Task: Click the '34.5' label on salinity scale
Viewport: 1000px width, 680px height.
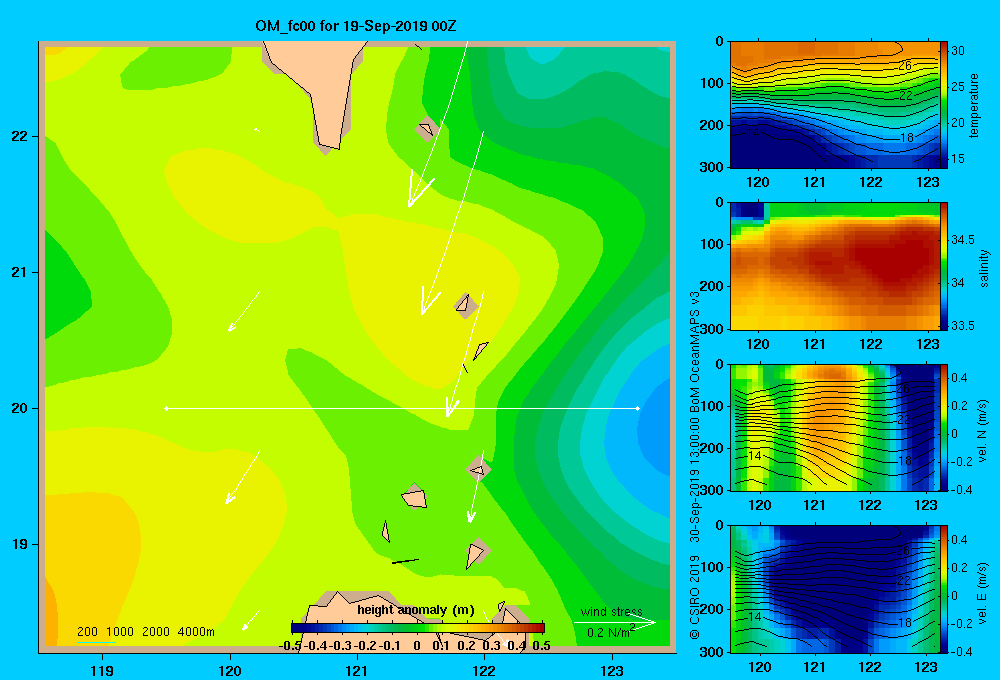Action: [963, 240]
